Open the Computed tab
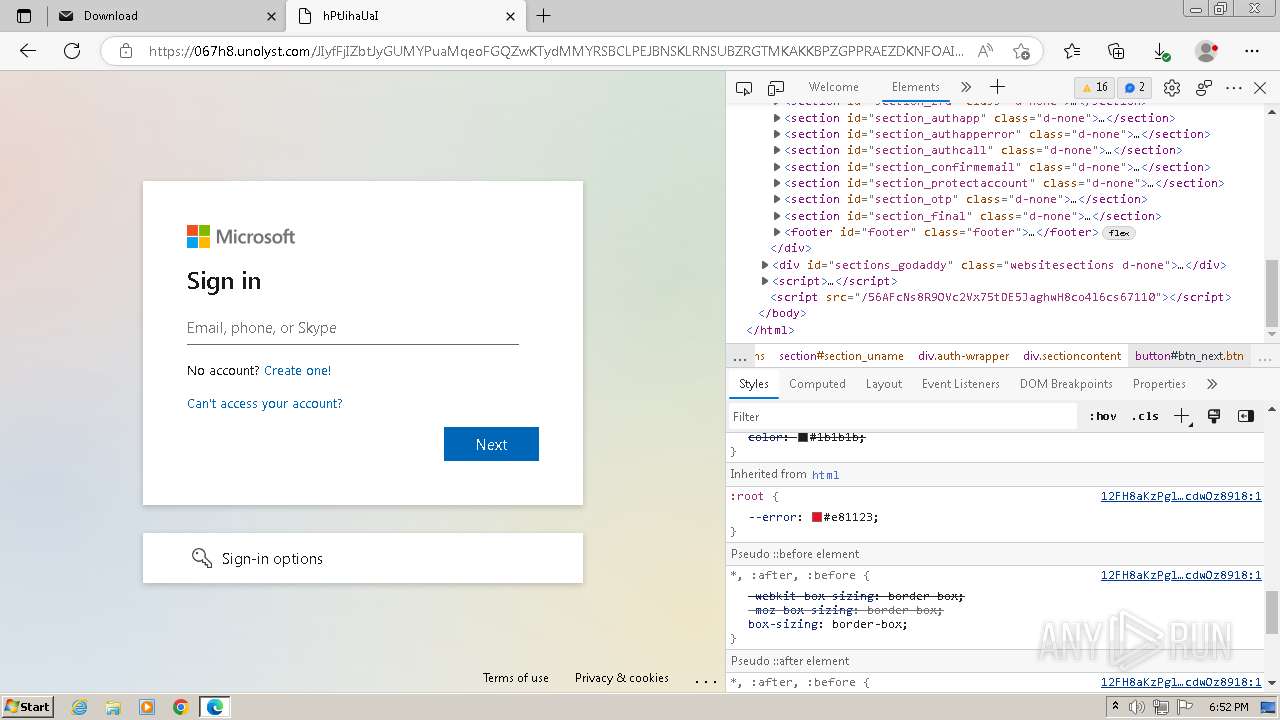1280x720 pixels. pyautogui.click(x=817, y=384)
